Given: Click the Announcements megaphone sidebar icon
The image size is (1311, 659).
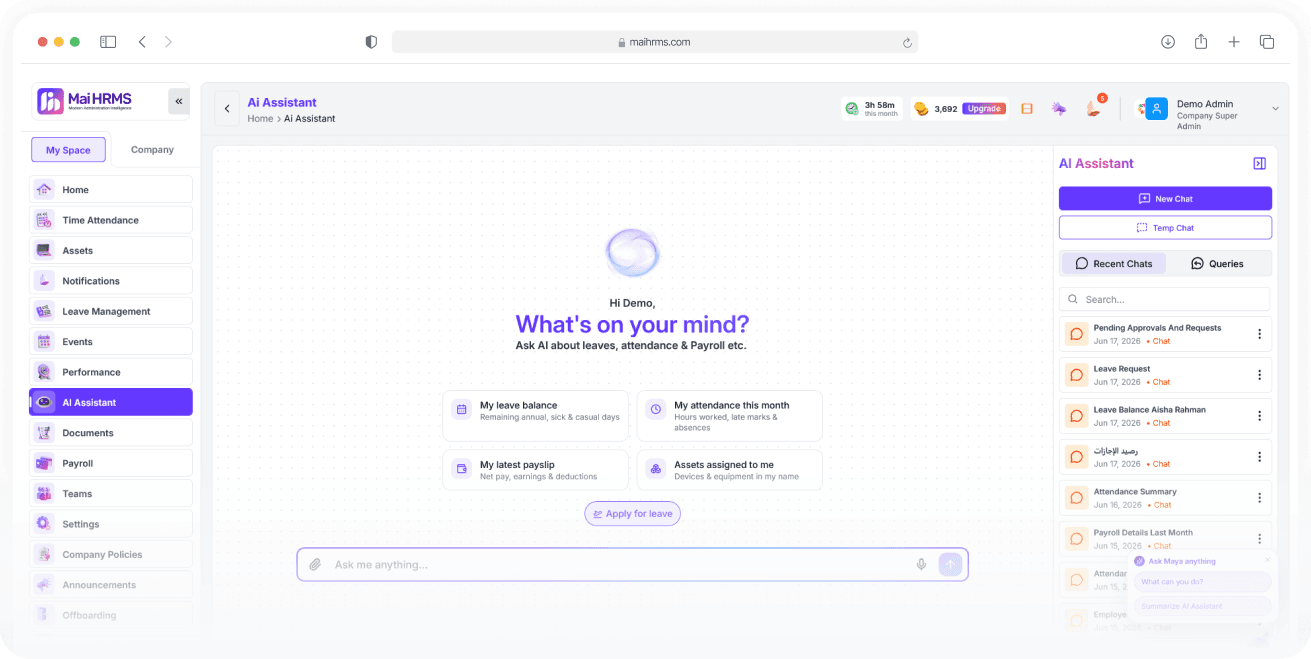Looking at the screenshot, I should [x=44, y=585].
